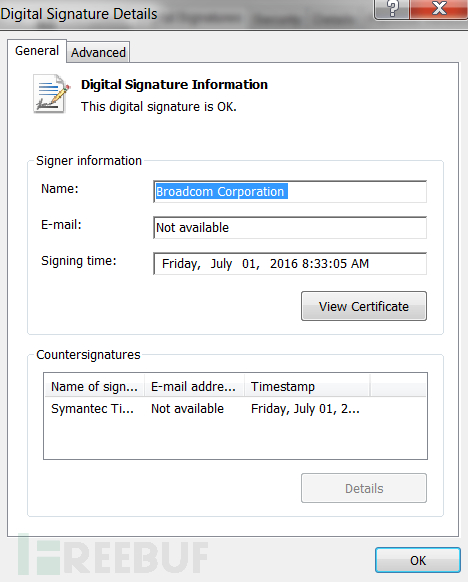Click the signed document icon
Viewport: 468px width, 582px height.
click(x=51, y=94)
